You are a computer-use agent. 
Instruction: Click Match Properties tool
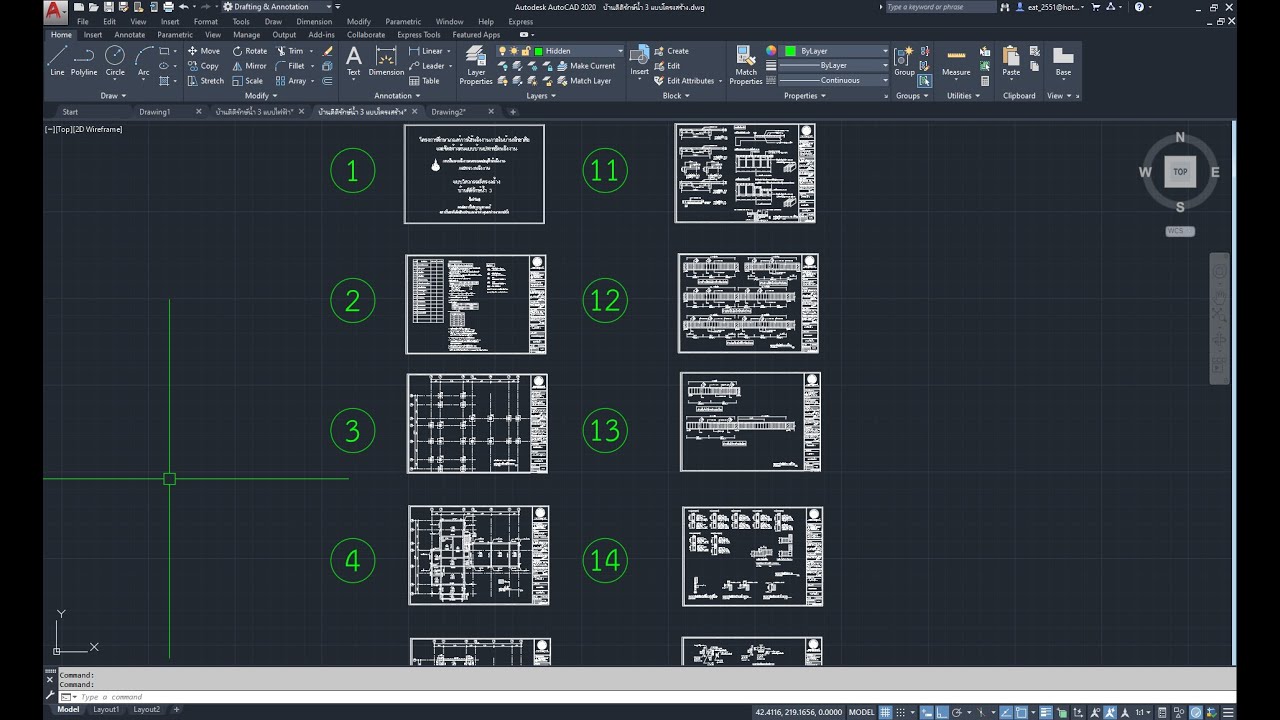click(x=746, y=65)
